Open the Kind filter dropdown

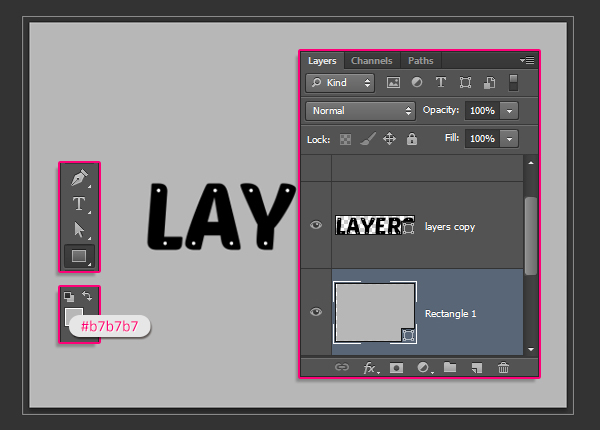click(x=340, y=83)
